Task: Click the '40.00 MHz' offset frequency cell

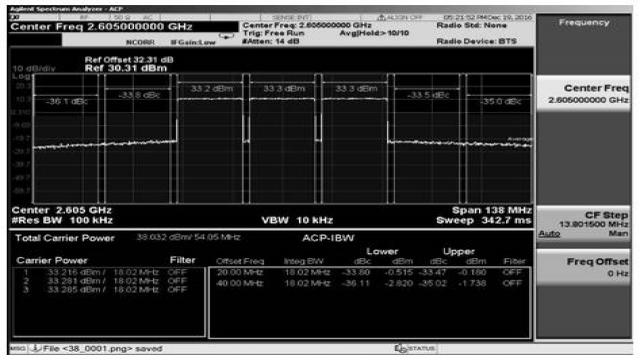Action: (240, 283)
